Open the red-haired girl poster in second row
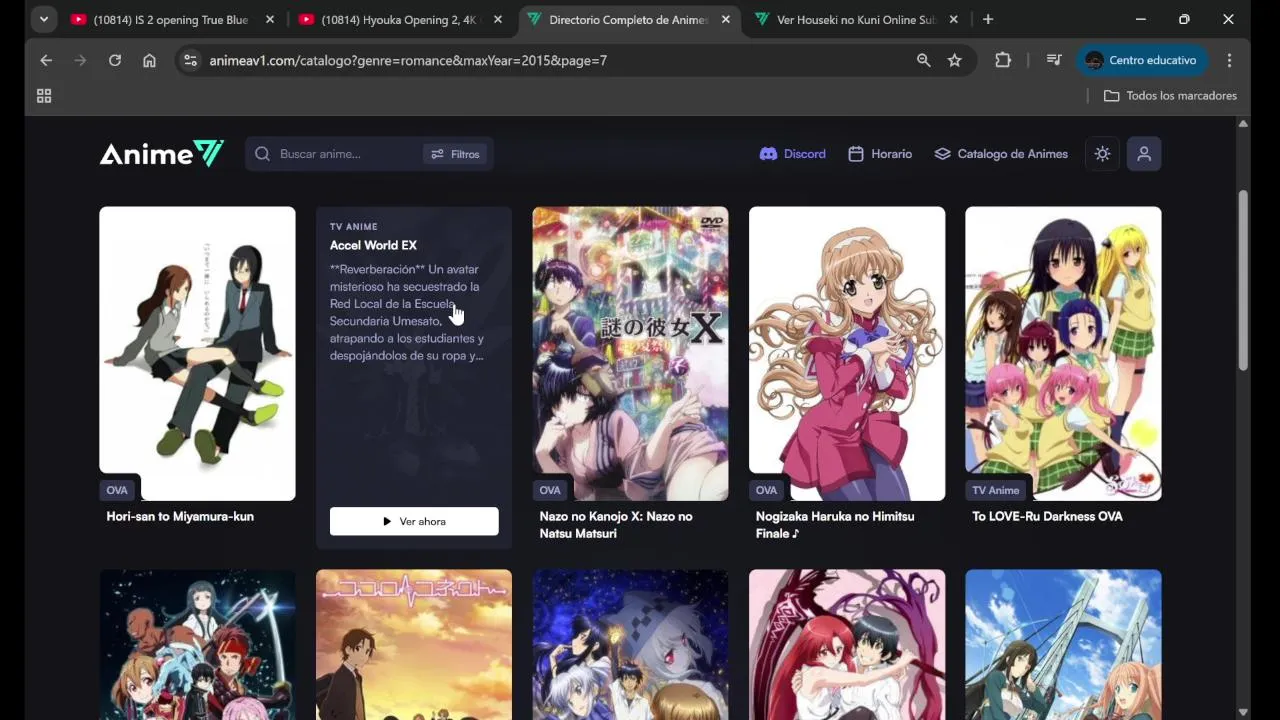Screen dimensions: 1280x720 [x=847, y=644]
